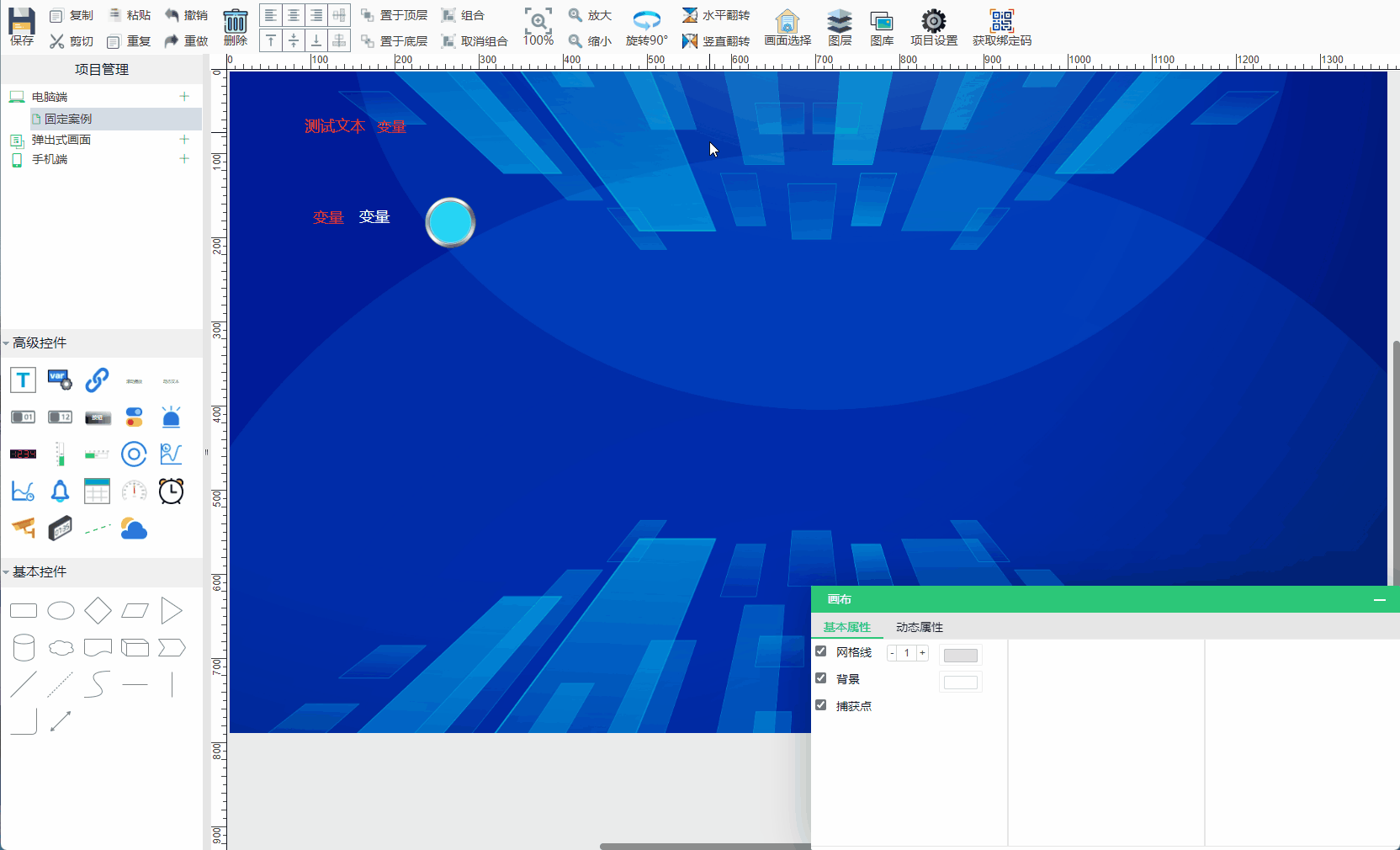Image resolution: width=1400 pixels, height=850 pixels.
Task: Click the 组合 group button
Action: click(x=464, y=15)
